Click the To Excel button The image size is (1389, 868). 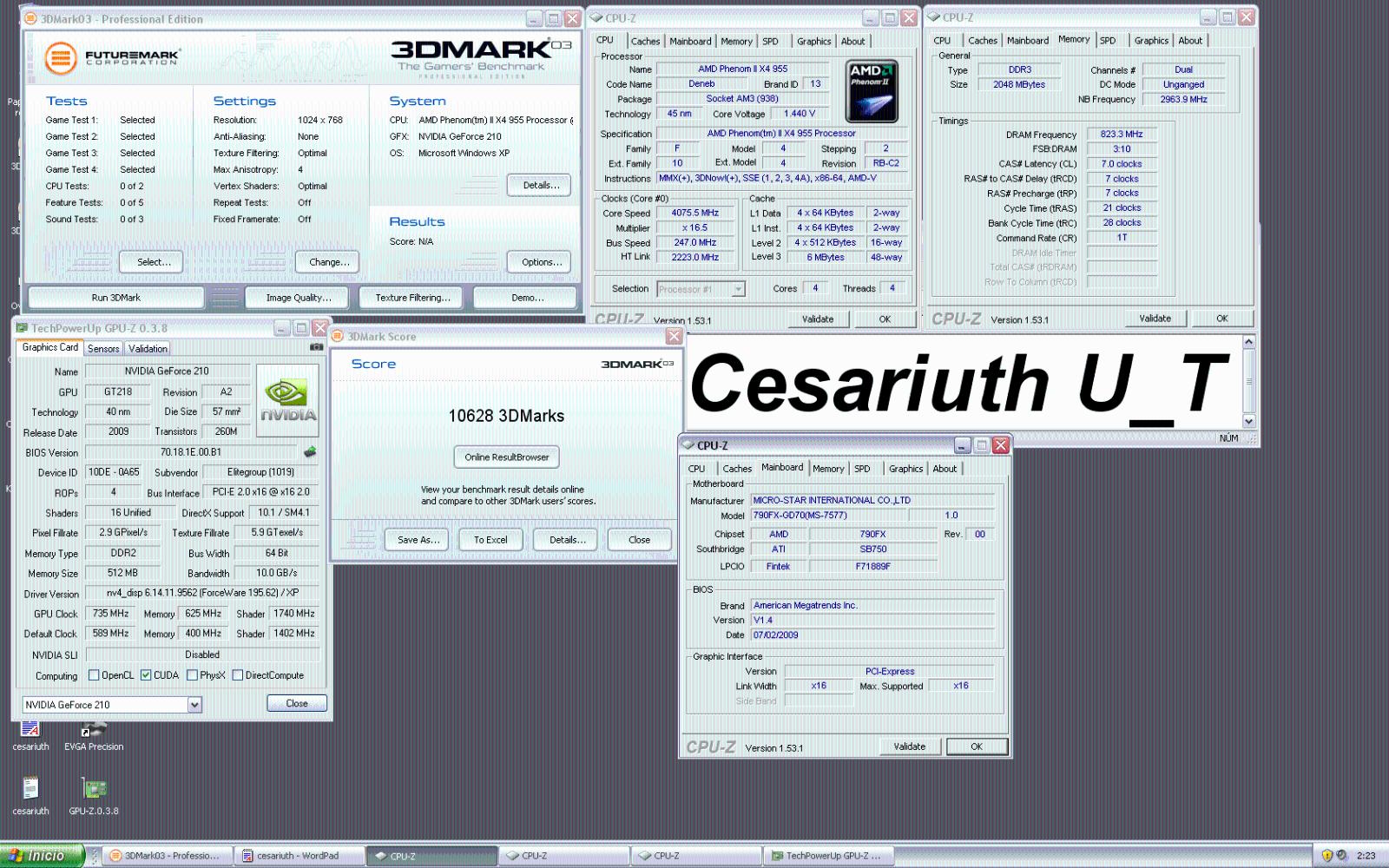pyautogui.click(x=490, y=539)
